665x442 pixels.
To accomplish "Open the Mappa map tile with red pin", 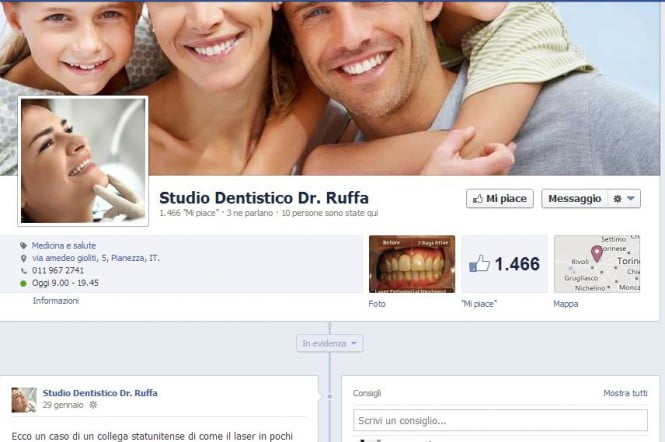I will (597, 264).
